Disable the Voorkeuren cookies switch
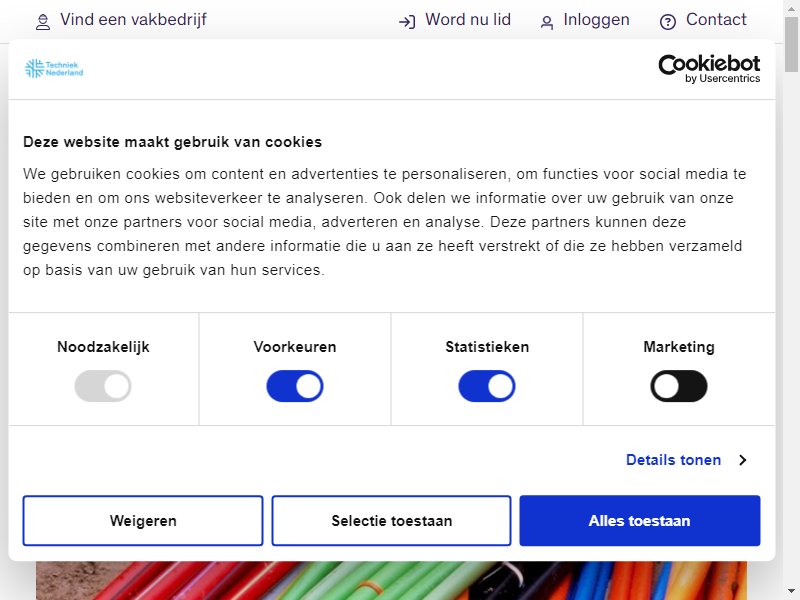This screenshot has height=600, width=800. pyautogui.click(x=295, y=386)
